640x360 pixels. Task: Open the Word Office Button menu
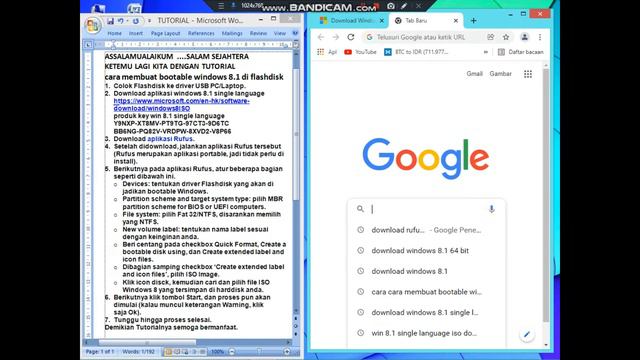click(x=93, y=26)
